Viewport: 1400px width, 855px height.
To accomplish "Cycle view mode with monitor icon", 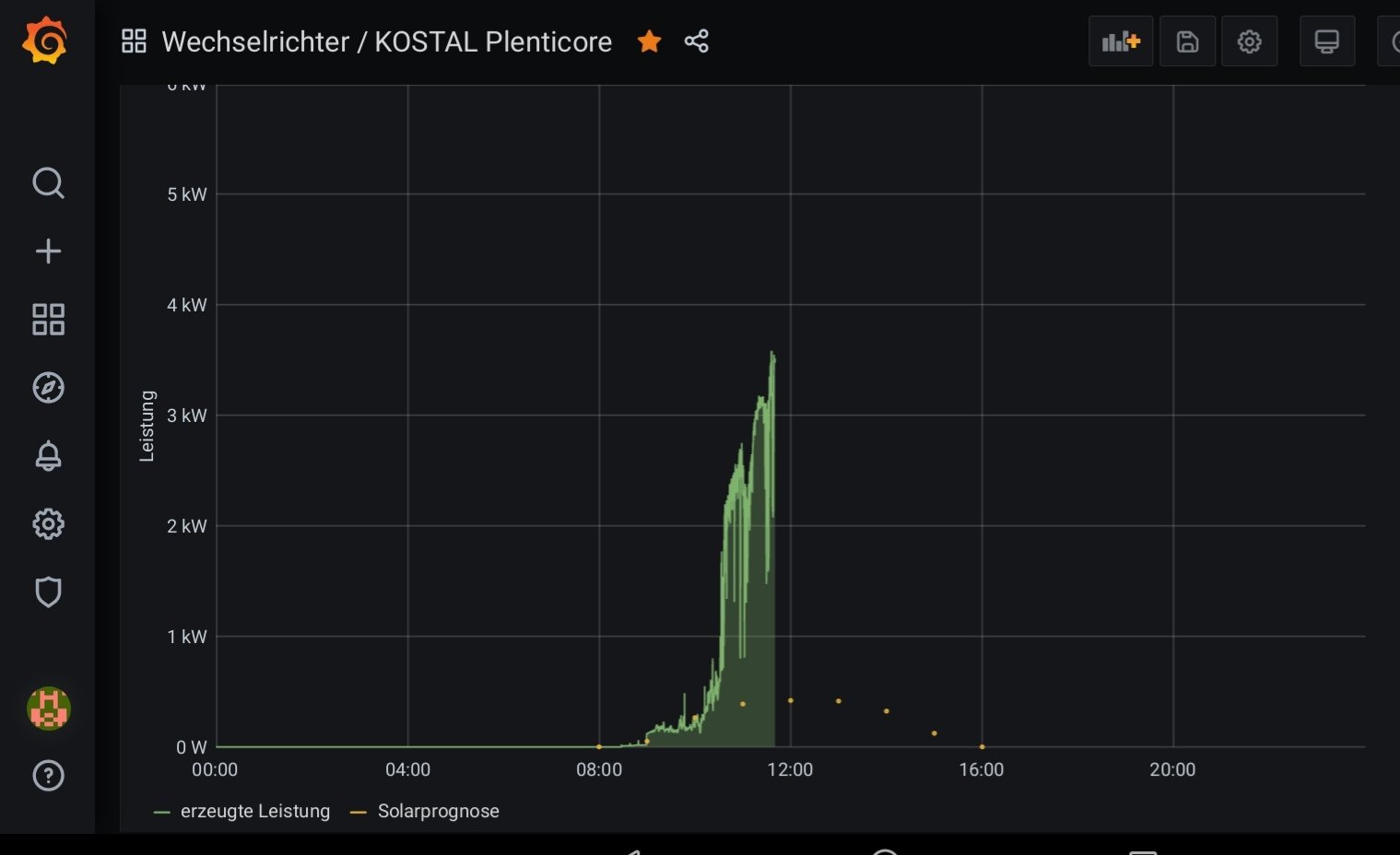I will coord(1326,41).
